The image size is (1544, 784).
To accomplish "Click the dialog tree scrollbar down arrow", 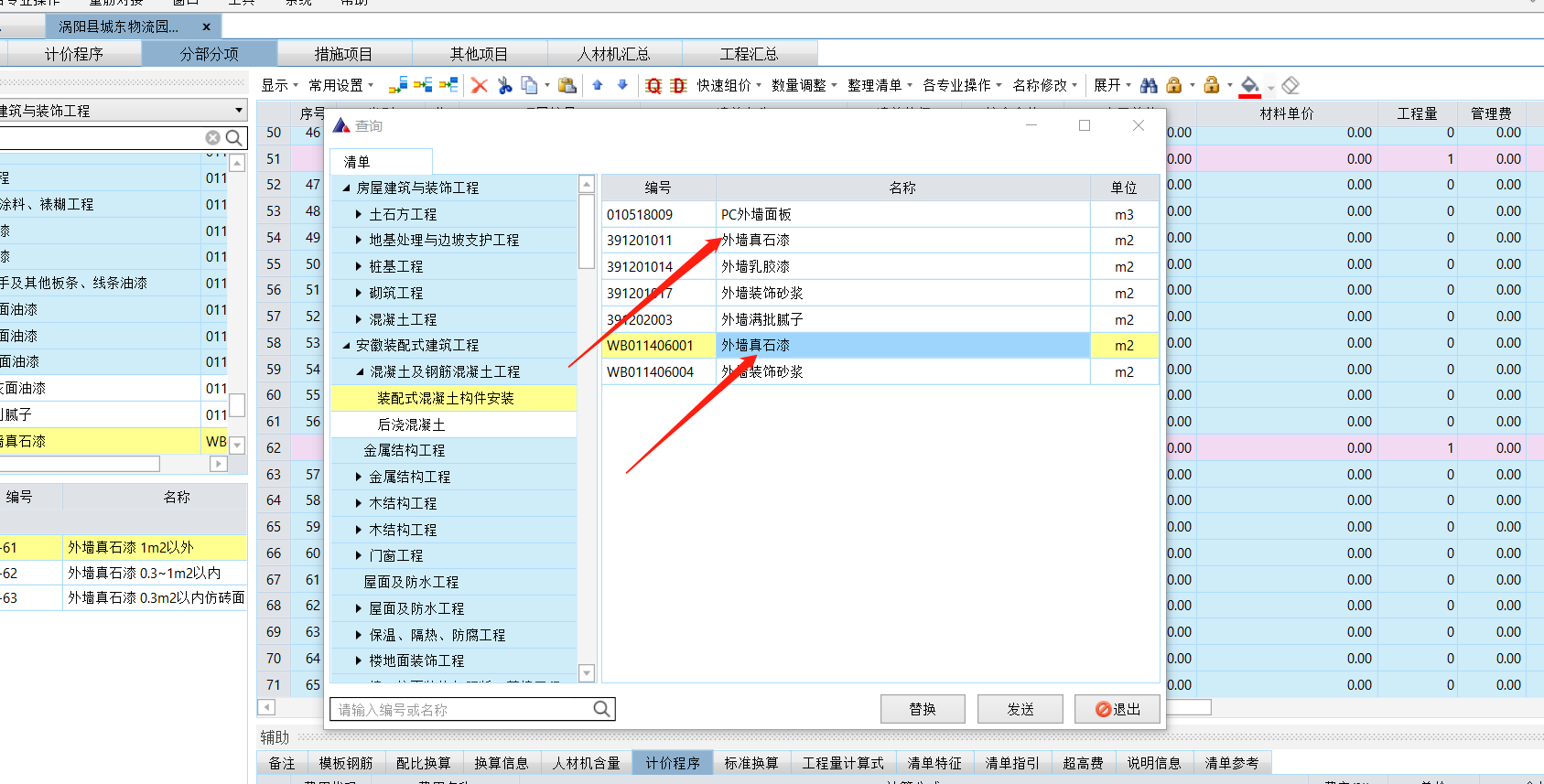I will click(x=587, y=673).
